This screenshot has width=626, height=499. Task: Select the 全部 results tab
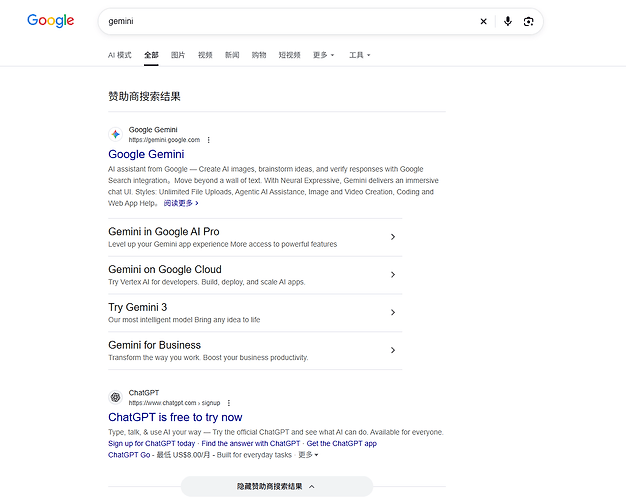[x=151, y=55]
